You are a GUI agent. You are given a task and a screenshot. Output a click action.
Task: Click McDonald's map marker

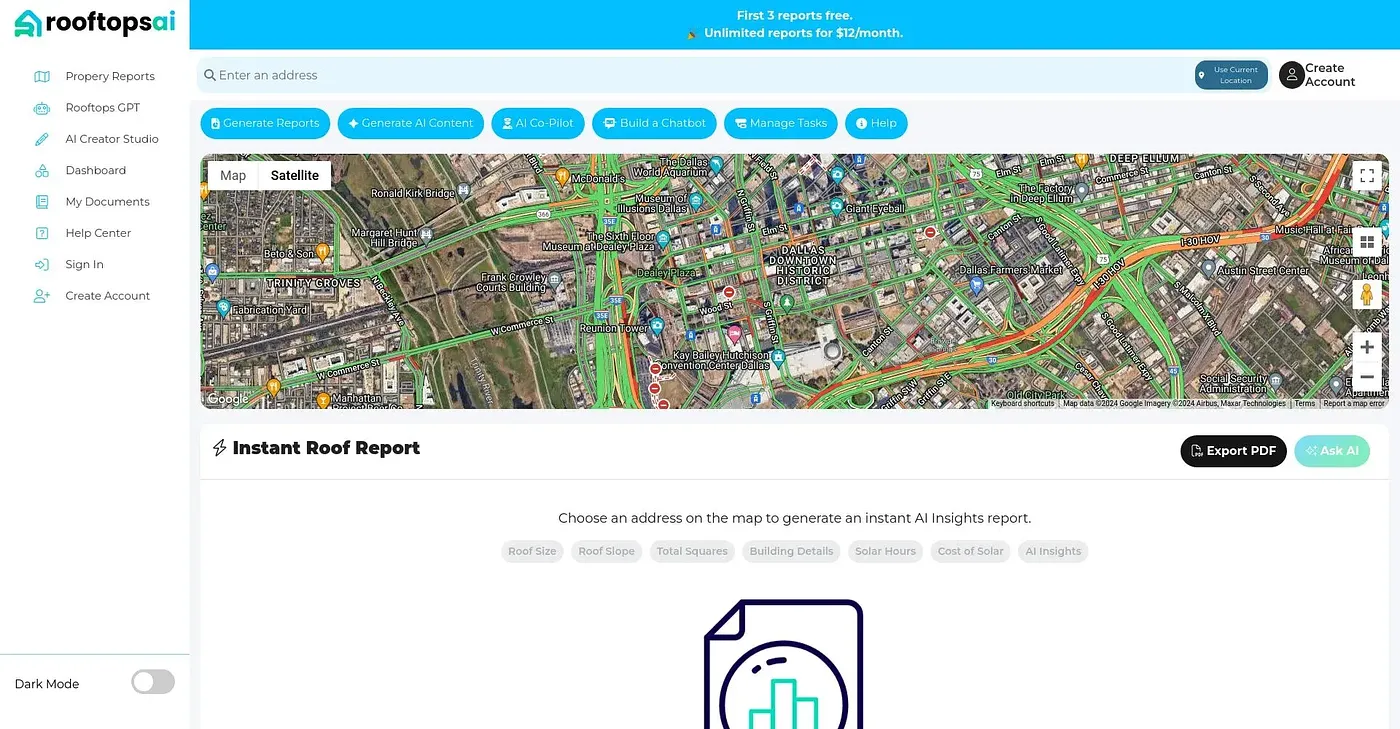pos(562,177)
